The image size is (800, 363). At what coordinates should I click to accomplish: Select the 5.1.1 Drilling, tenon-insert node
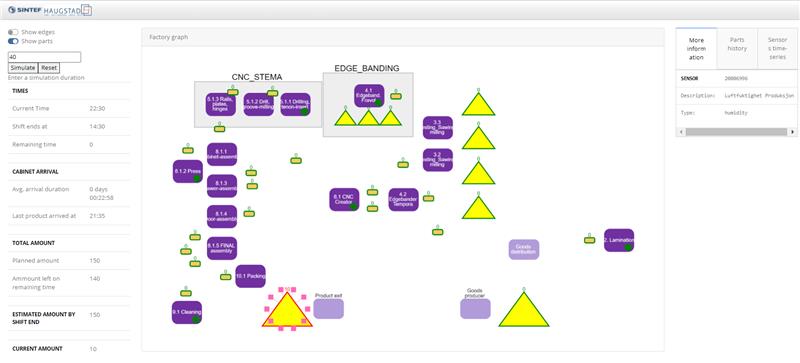point(295,104)
